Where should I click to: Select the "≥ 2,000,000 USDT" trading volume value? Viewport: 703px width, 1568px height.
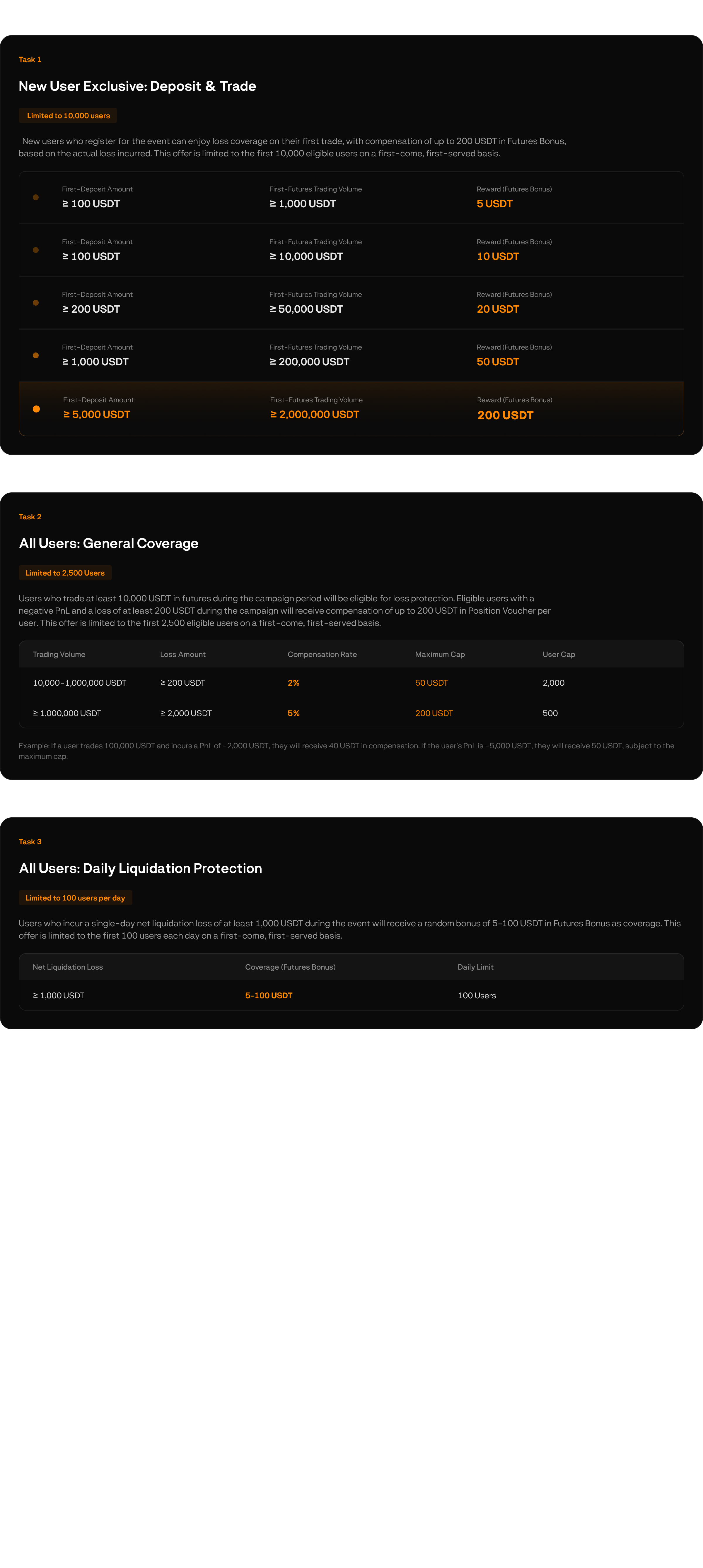(x=315, y=415)
